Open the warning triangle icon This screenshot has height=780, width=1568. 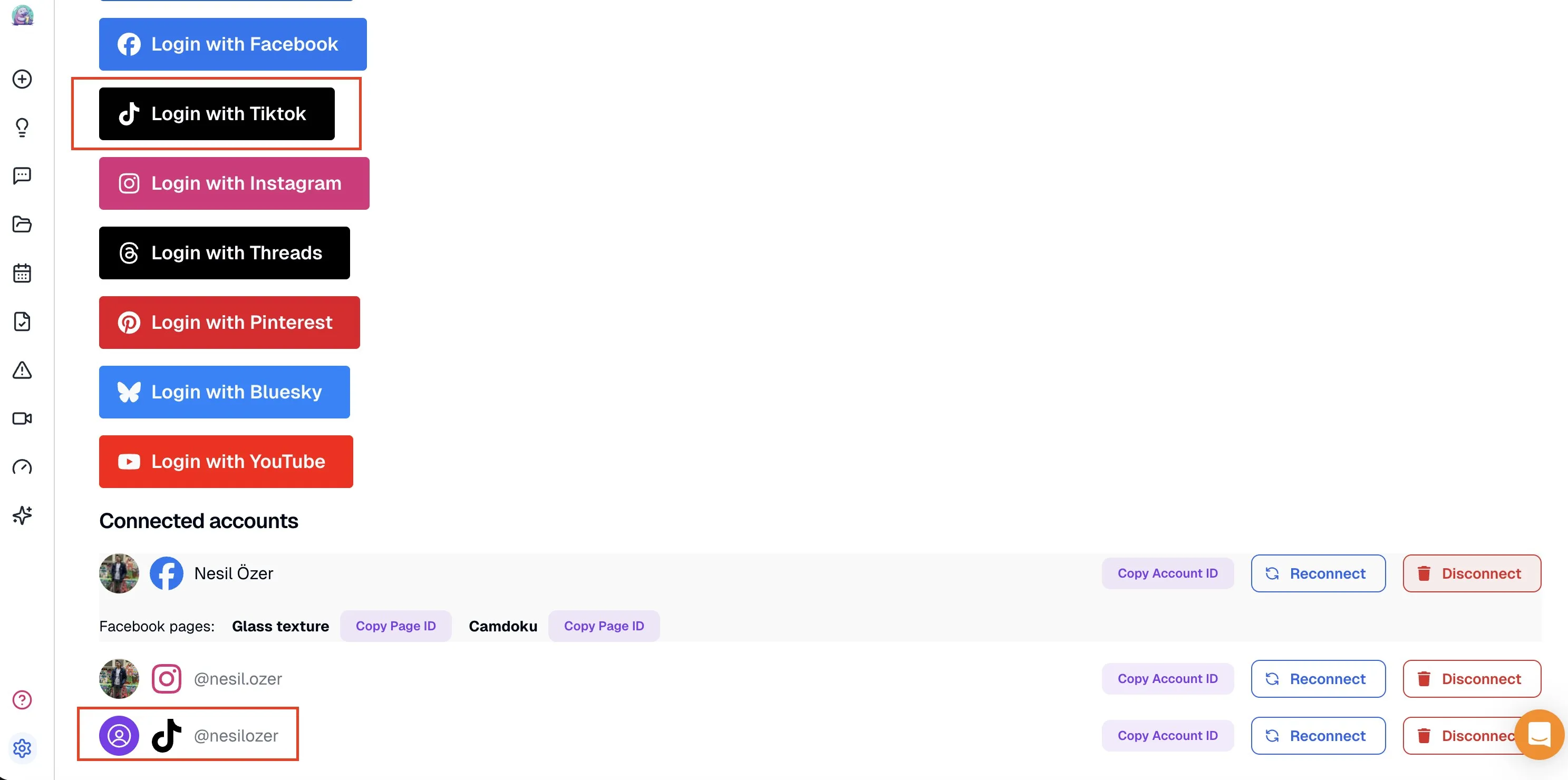(x=23, y=370)
